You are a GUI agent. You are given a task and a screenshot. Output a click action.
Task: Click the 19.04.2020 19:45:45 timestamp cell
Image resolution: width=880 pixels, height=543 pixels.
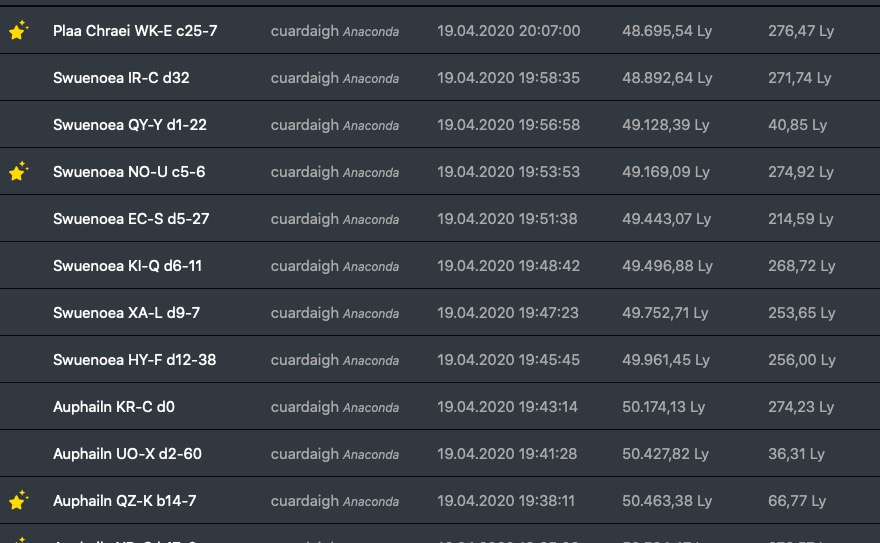[x=508, y=360]
